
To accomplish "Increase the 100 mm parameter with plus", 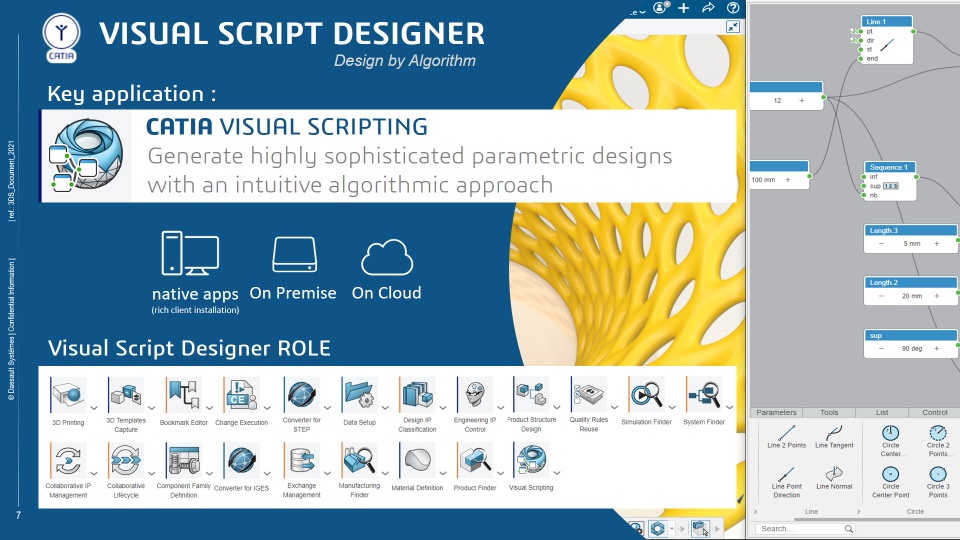I will click(x=788, y=180).
